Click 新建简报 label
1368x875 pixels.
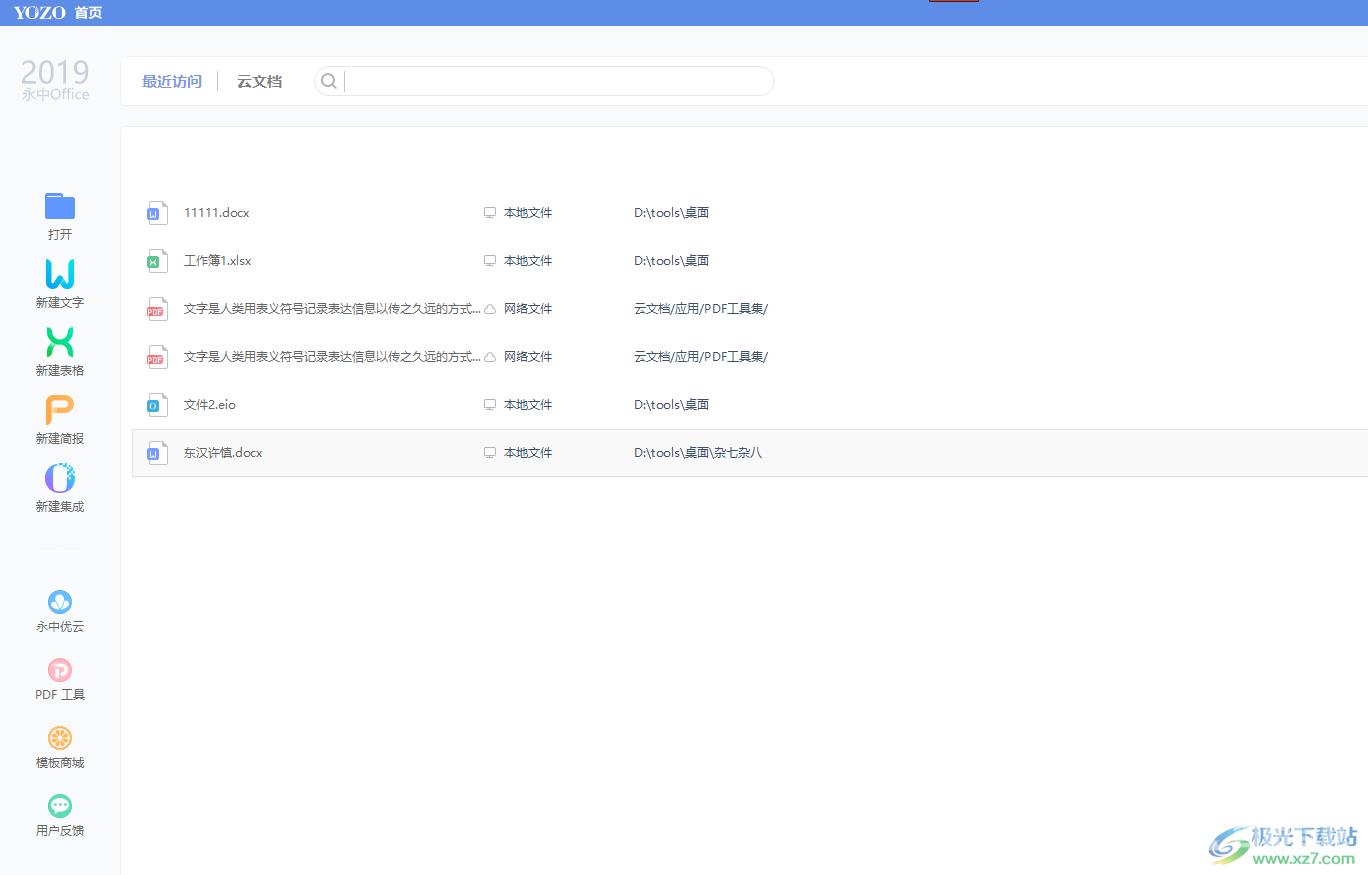click(x=60, y=438)
